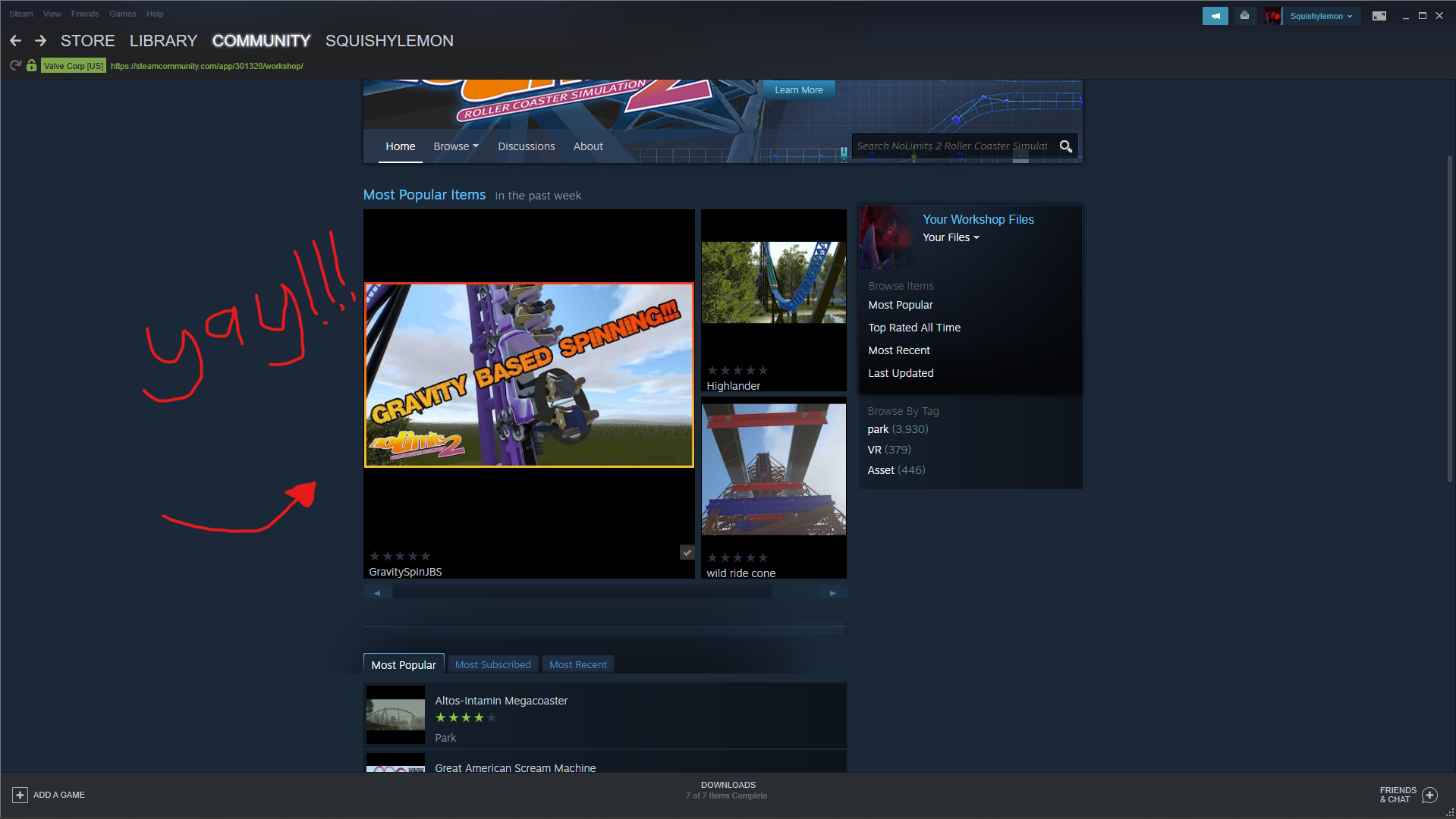This screenshot has height=819, width=1456.
Task: Open the Highlander thumbnail
Action: tap(773, 283)
